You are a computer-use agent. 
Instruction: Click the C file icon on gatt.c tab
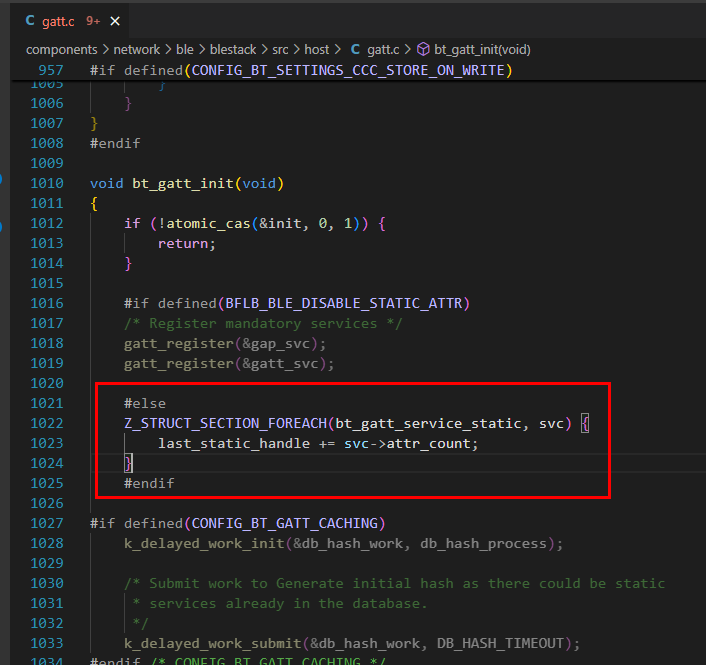point(30,21)
